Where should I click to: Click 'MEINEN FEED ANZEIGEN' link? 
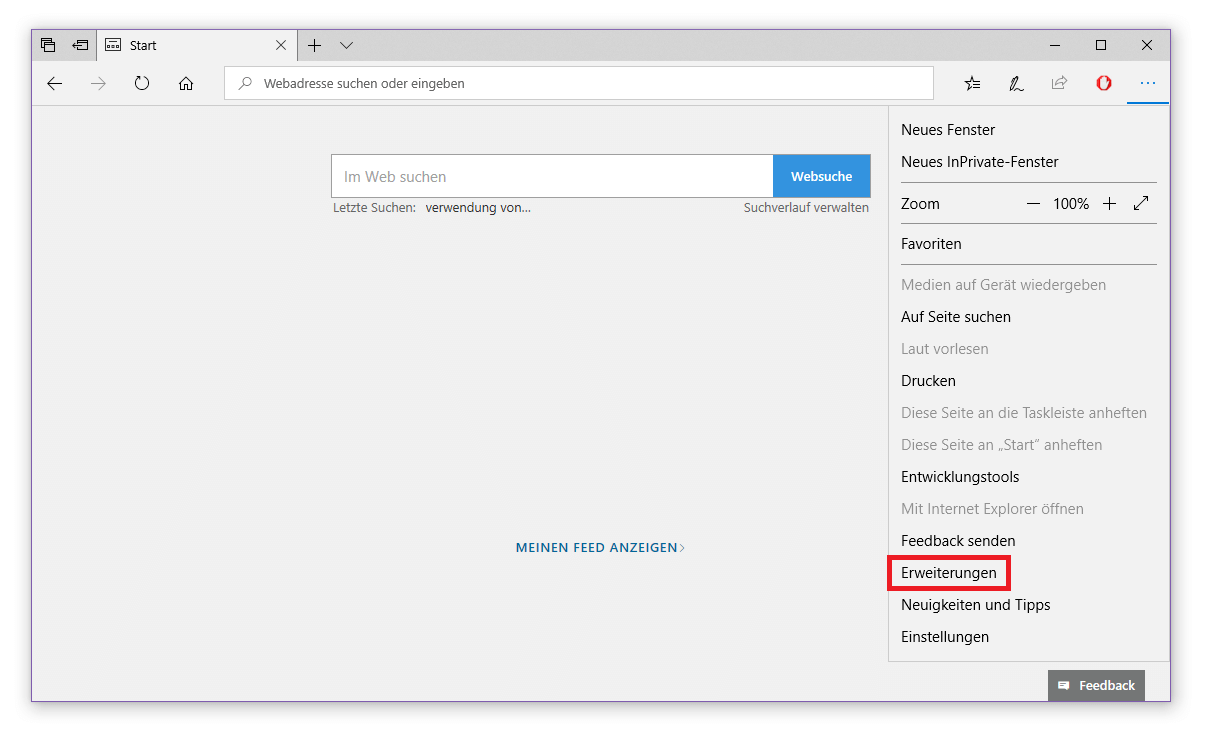tap(600, 548)
